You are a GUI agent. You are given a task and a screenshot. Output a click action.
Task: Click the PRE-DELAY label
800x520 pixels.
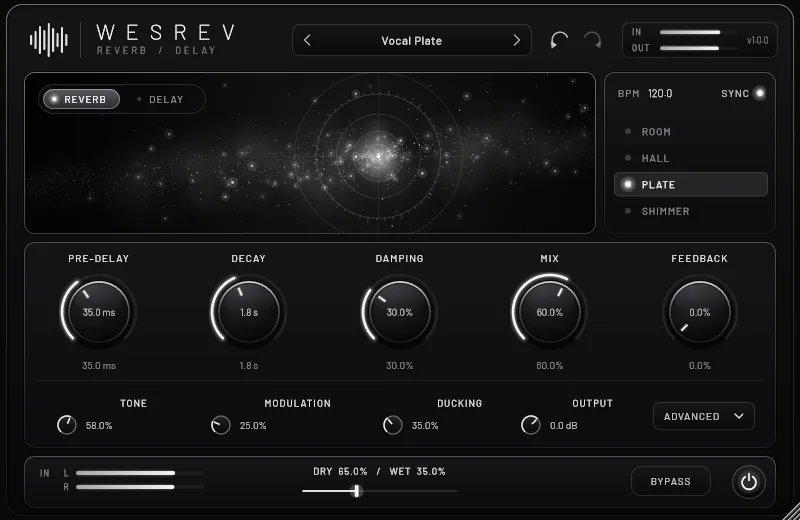coord(98,258)
